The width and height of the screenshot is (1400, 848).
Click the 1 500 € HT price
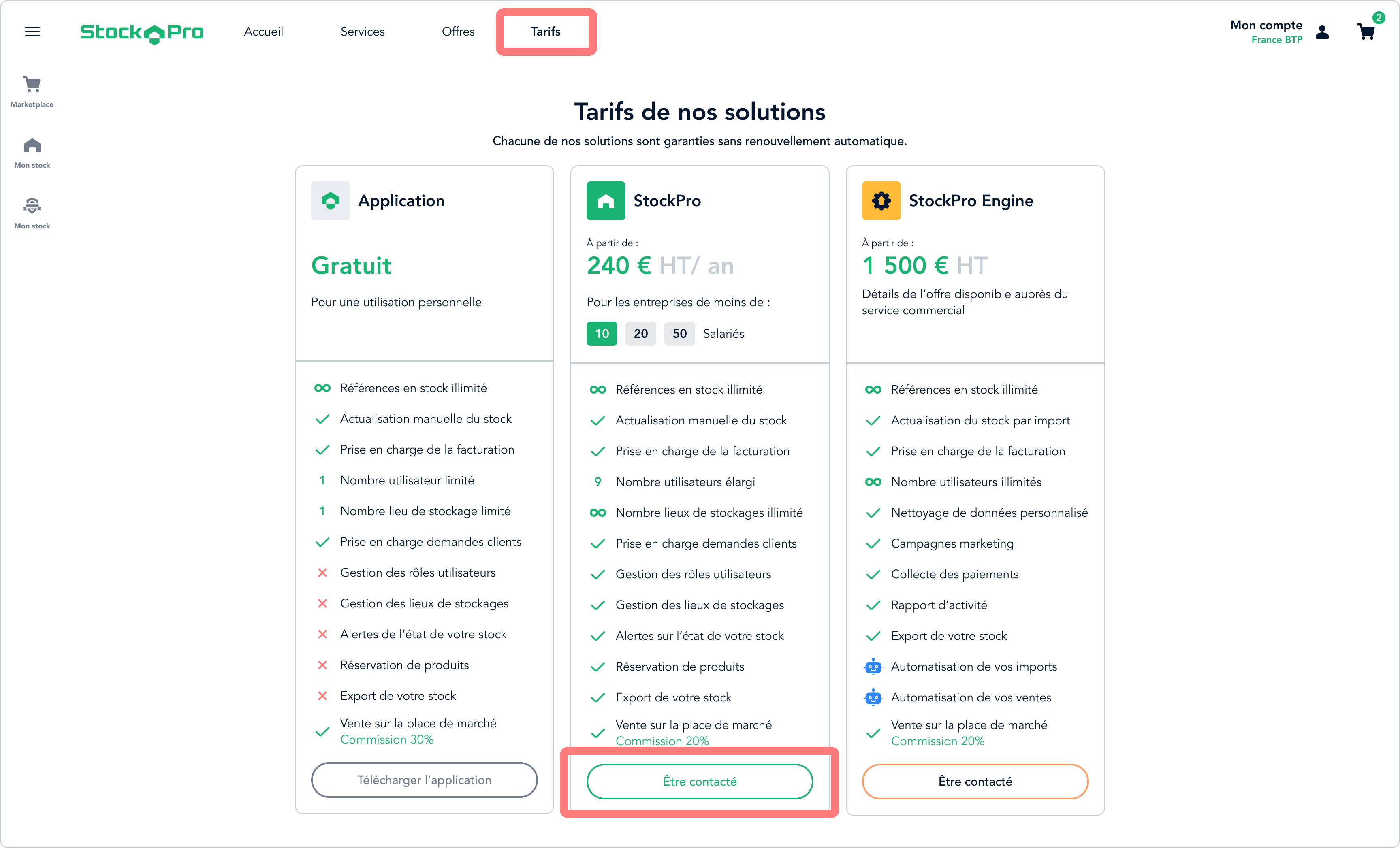click(925, 266)
